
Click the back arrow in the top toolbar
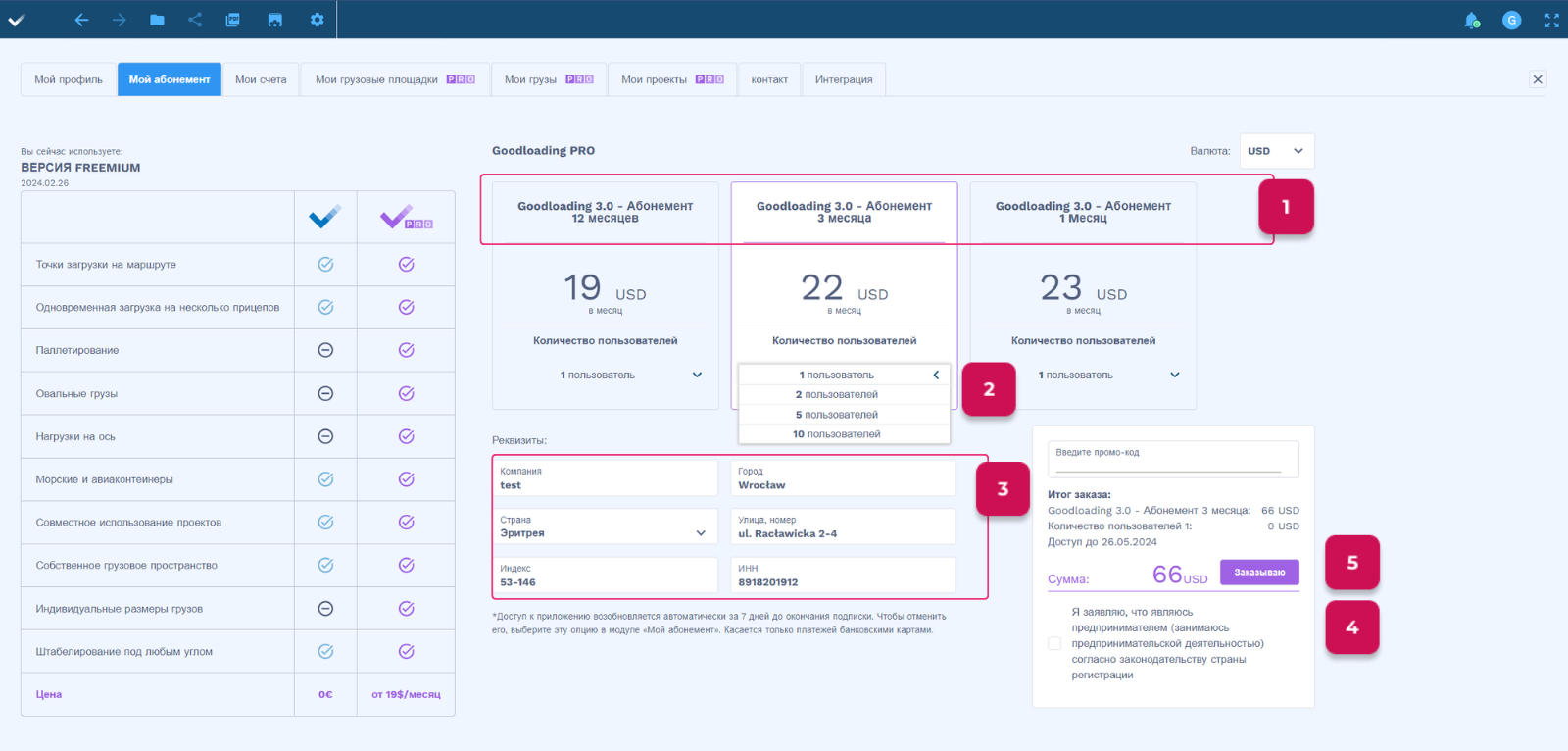click(81, 20)
